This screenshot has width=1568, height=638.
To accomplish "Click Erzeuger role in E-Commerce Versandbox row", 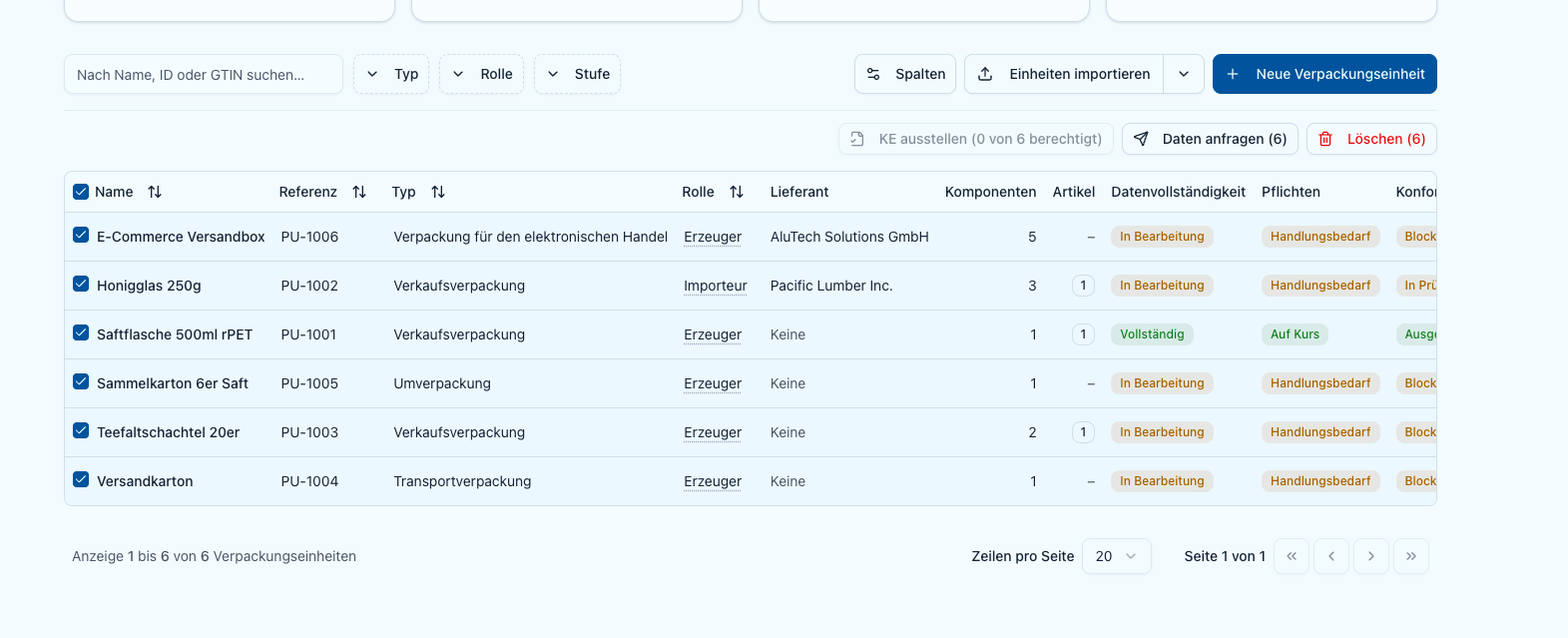I will tap(713, 237).
